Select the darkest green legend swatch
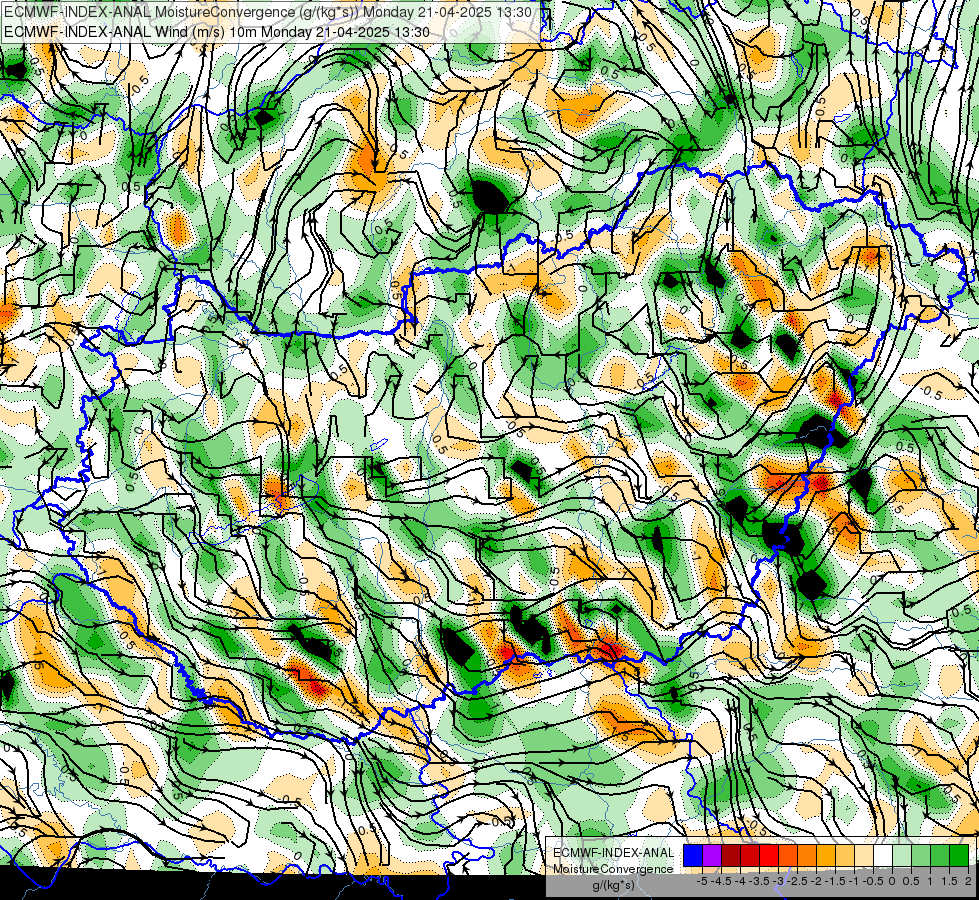Viewport: 979px width, 900px height. [959, 856]
